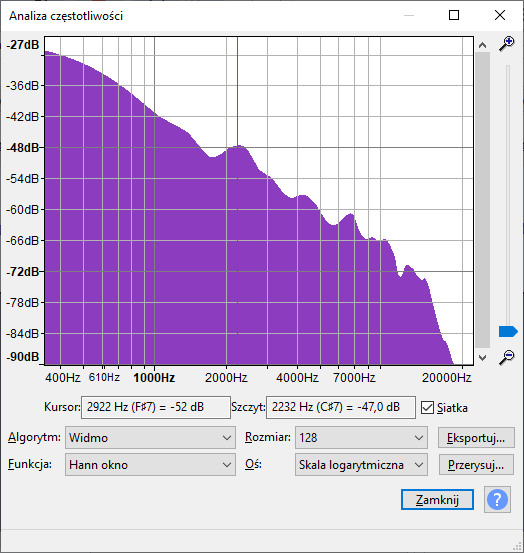This screenshot has height=553, width=524.
Task: Click the -48dB axis label
Action: pyautogui.click(x=23, y=148)
